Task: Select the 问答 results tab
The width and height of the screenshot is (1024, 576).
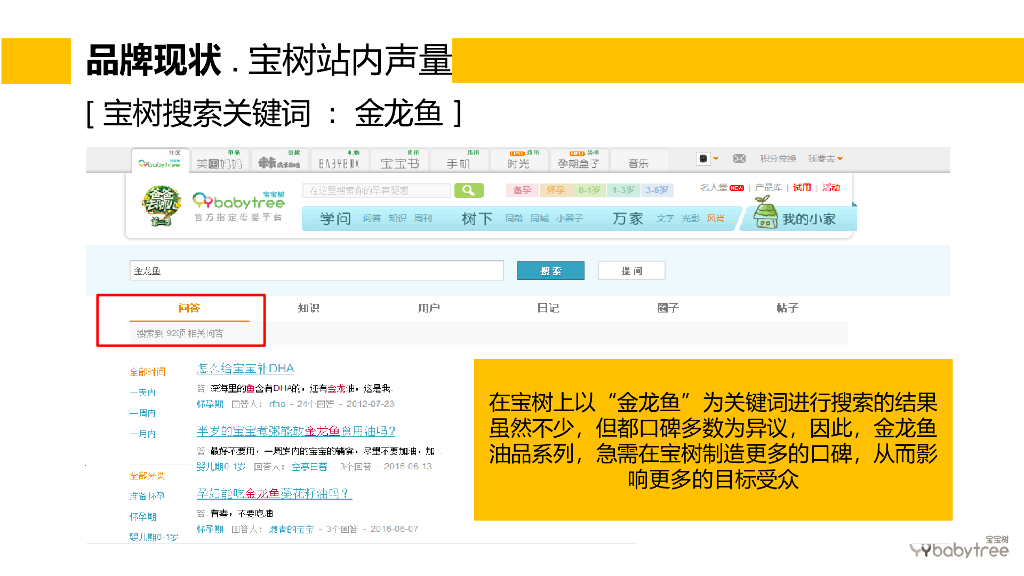Action: click(189, 308)
